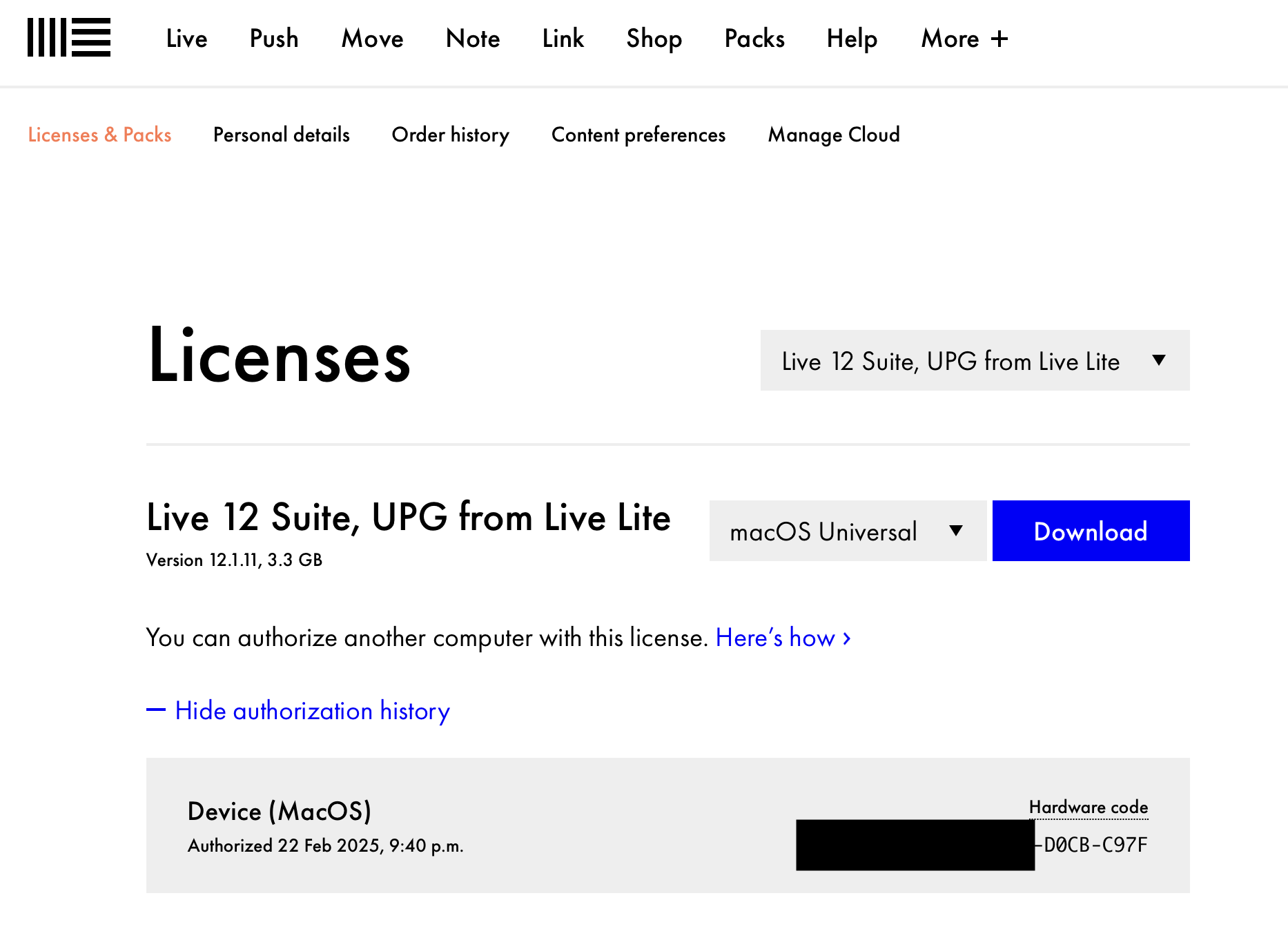Open the Push menu item

tap(274, 39)
